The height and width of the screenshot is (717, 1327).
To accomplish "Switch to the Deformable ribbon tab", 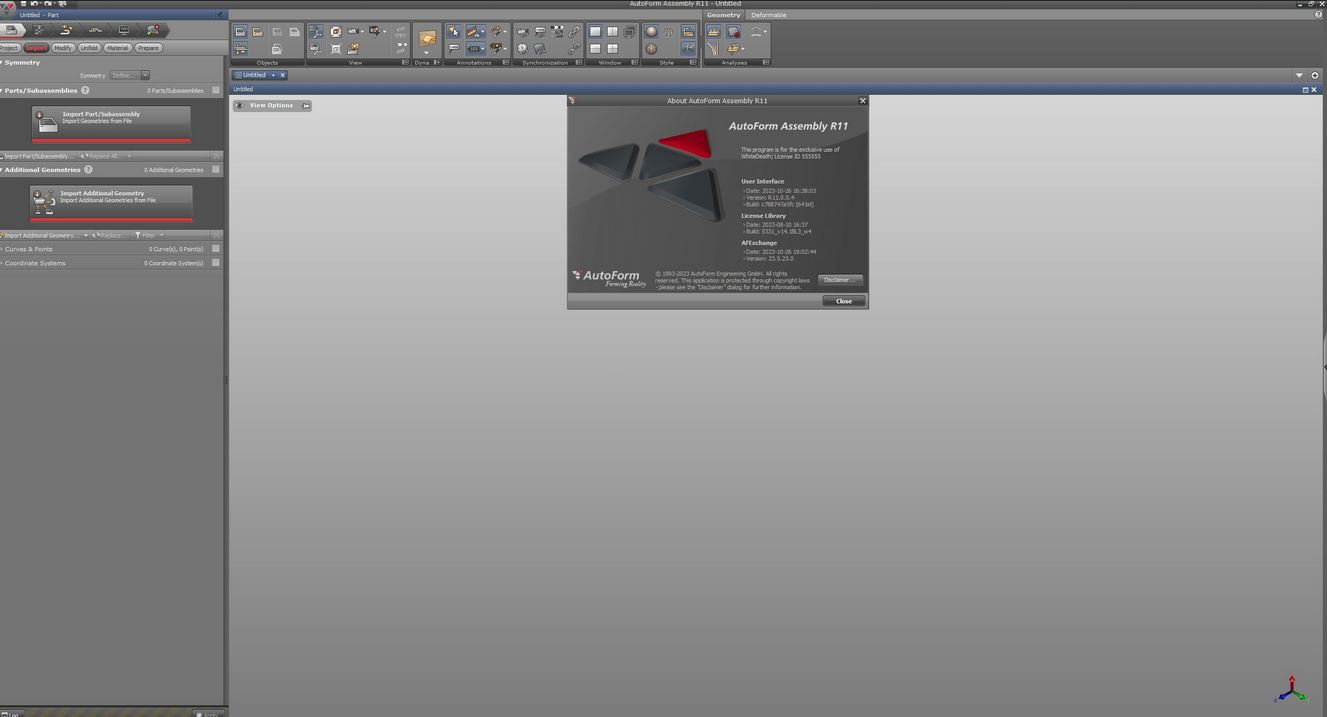I will point(768,15).
